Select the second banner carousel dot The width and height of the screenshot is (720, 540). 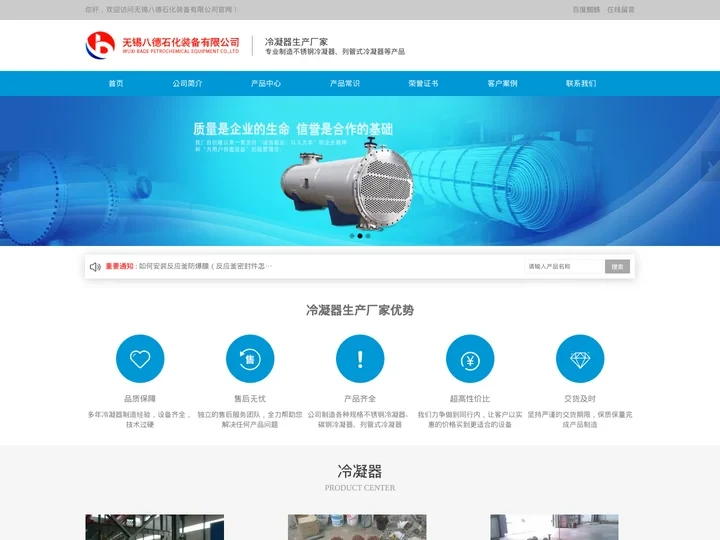click(x=360, y=236)
